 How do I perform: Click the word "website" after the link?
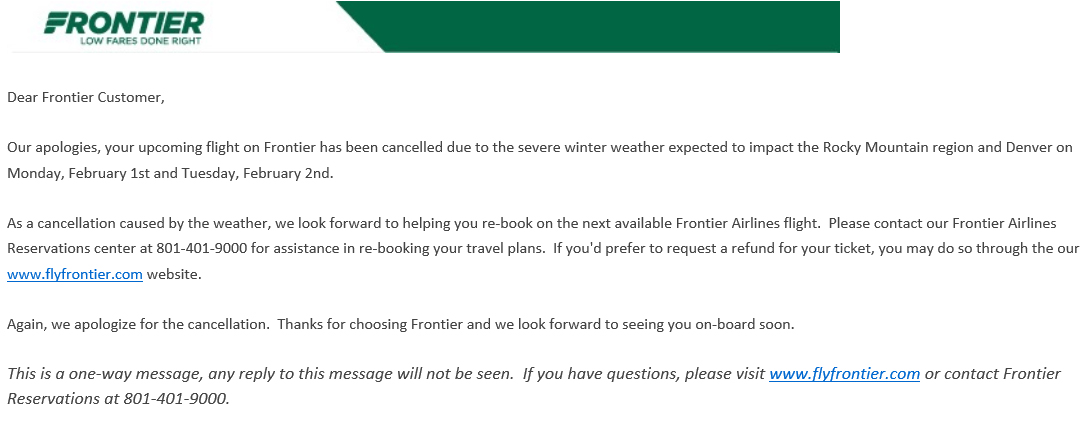coord(173,274)
